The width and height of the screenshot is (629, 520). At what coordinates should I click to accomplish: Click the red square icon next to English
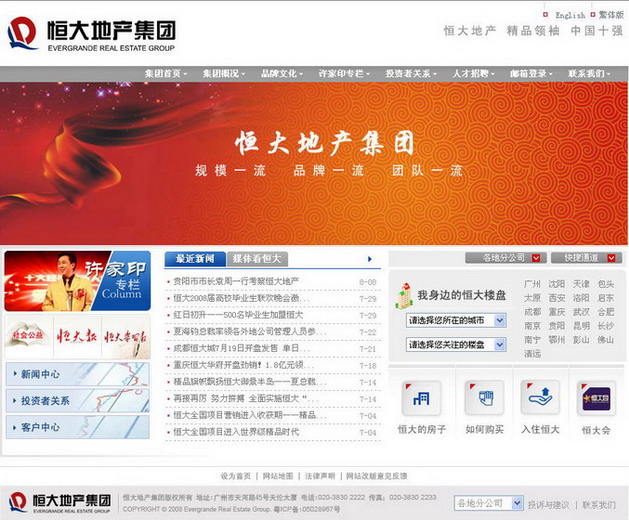(545, 14)
